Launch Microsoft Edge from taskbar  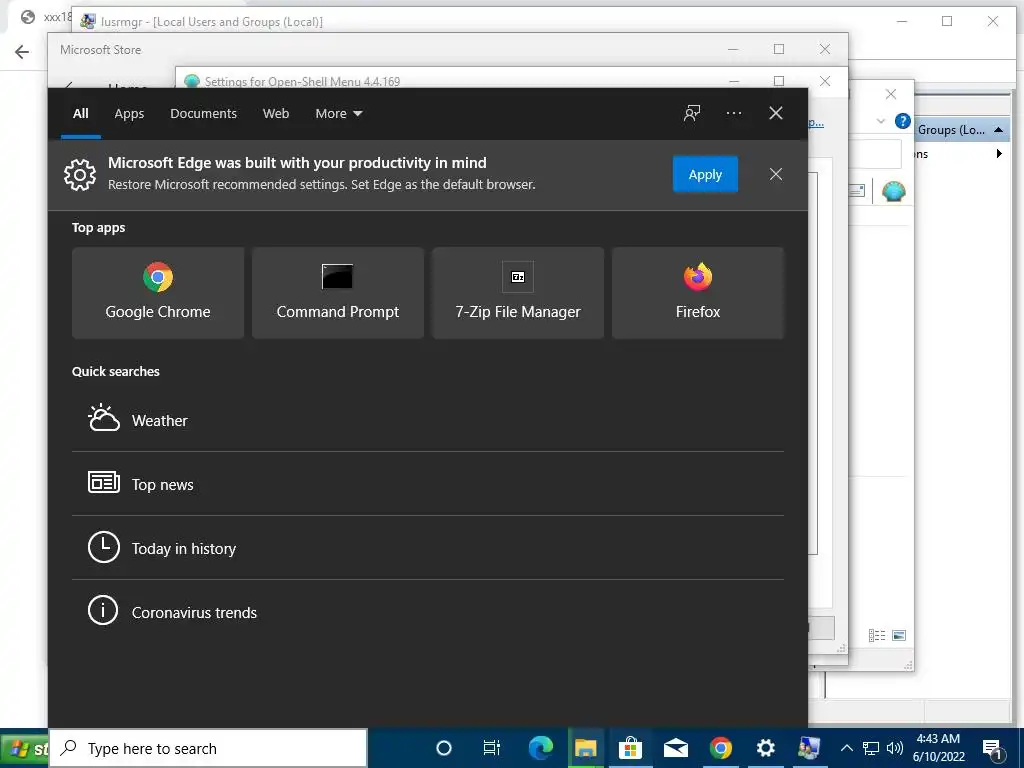pos(540,748)
